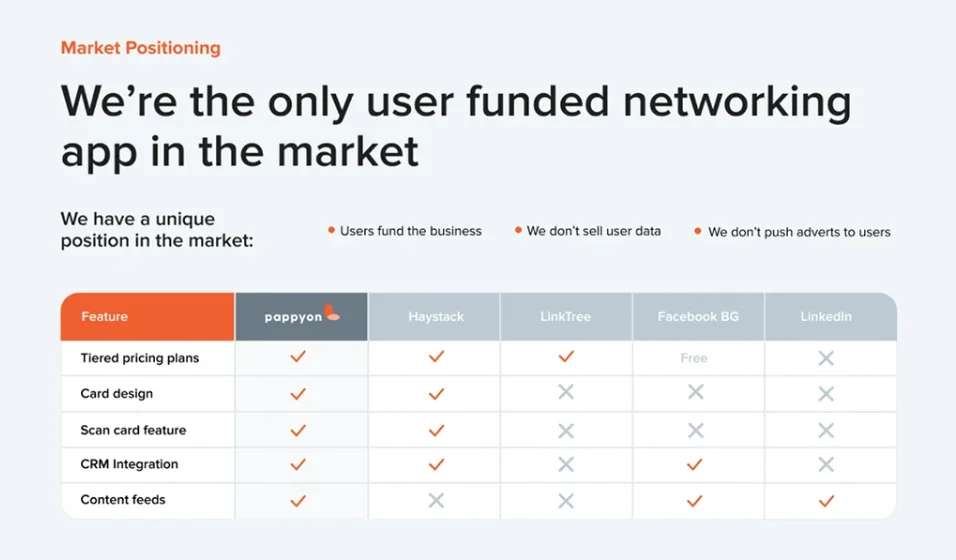The height and width of the screenshot is (560, 956).
Task: Select the Feature column header
Action: pyautogui.click(x=105, y=316)
